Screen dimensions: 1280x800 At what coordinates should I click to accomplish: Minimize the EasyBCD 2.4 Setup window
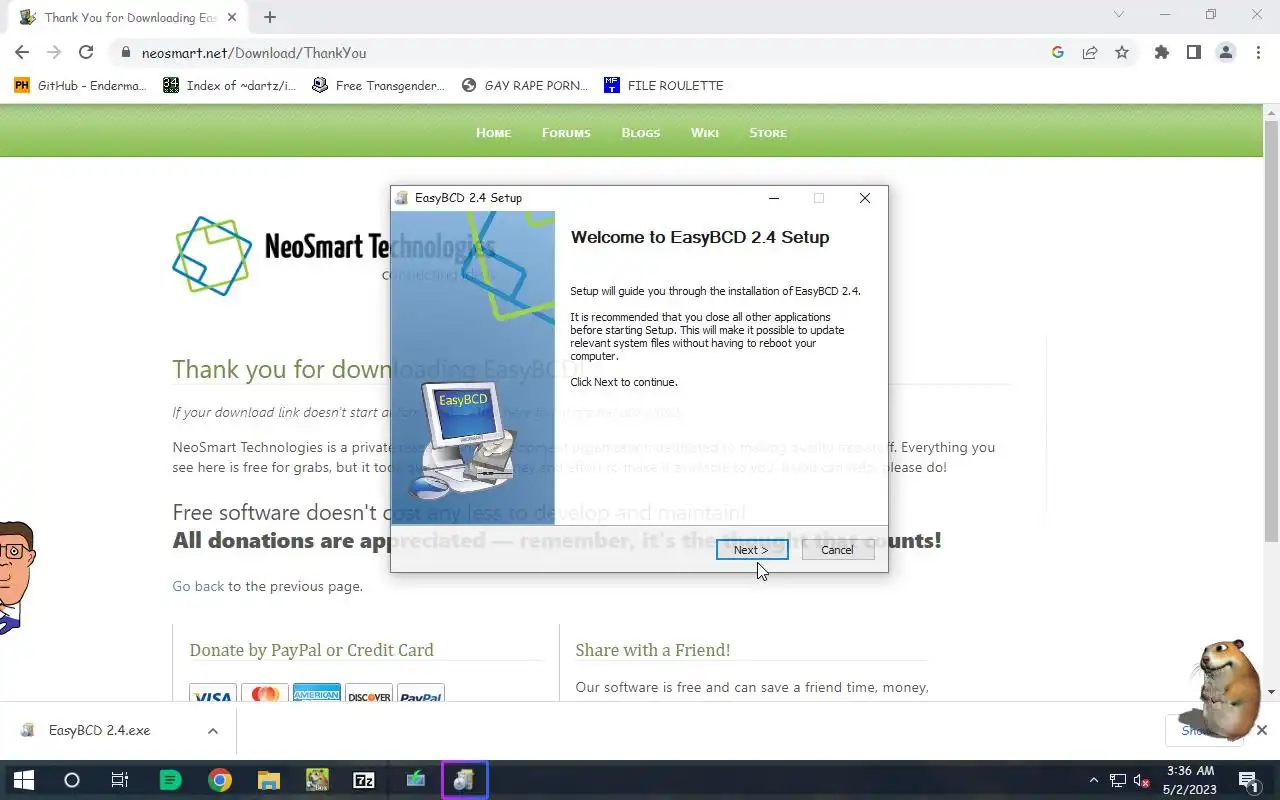[774, 198]
